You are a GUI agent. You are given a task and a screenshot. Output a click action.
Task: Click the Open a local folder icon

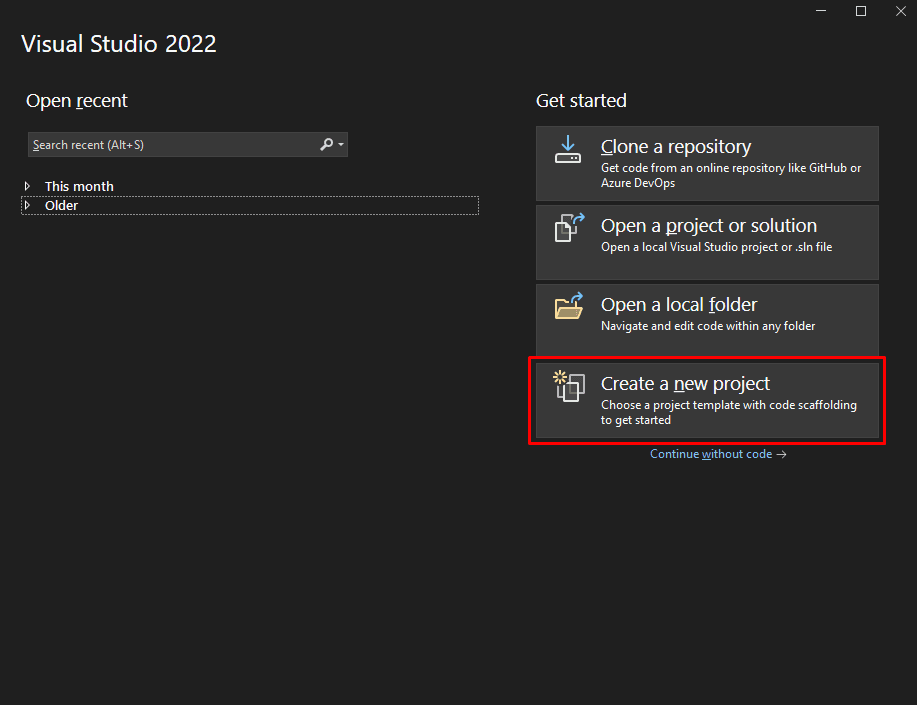569,306
